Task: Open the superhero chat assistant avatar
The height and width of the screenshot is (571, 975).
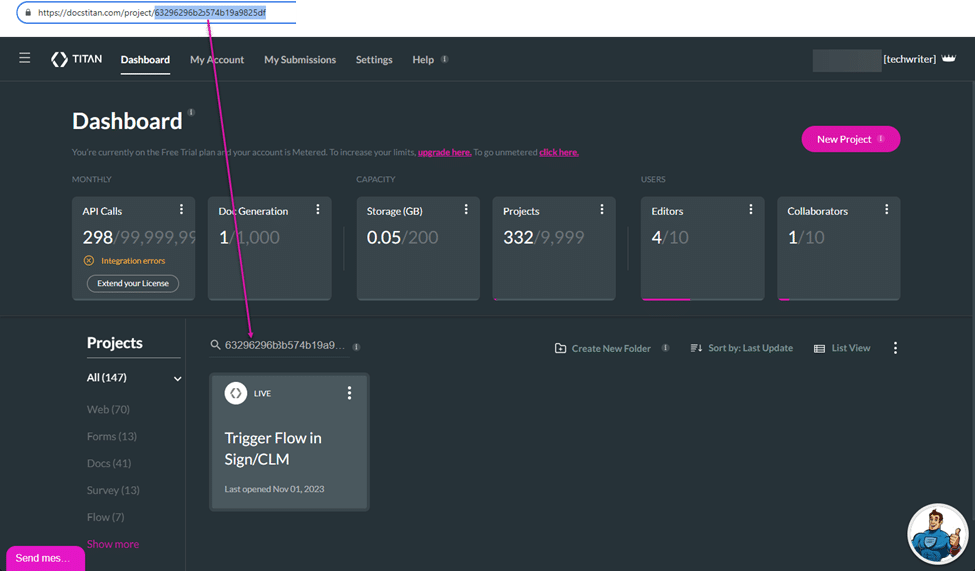Action: pos(938,534)
